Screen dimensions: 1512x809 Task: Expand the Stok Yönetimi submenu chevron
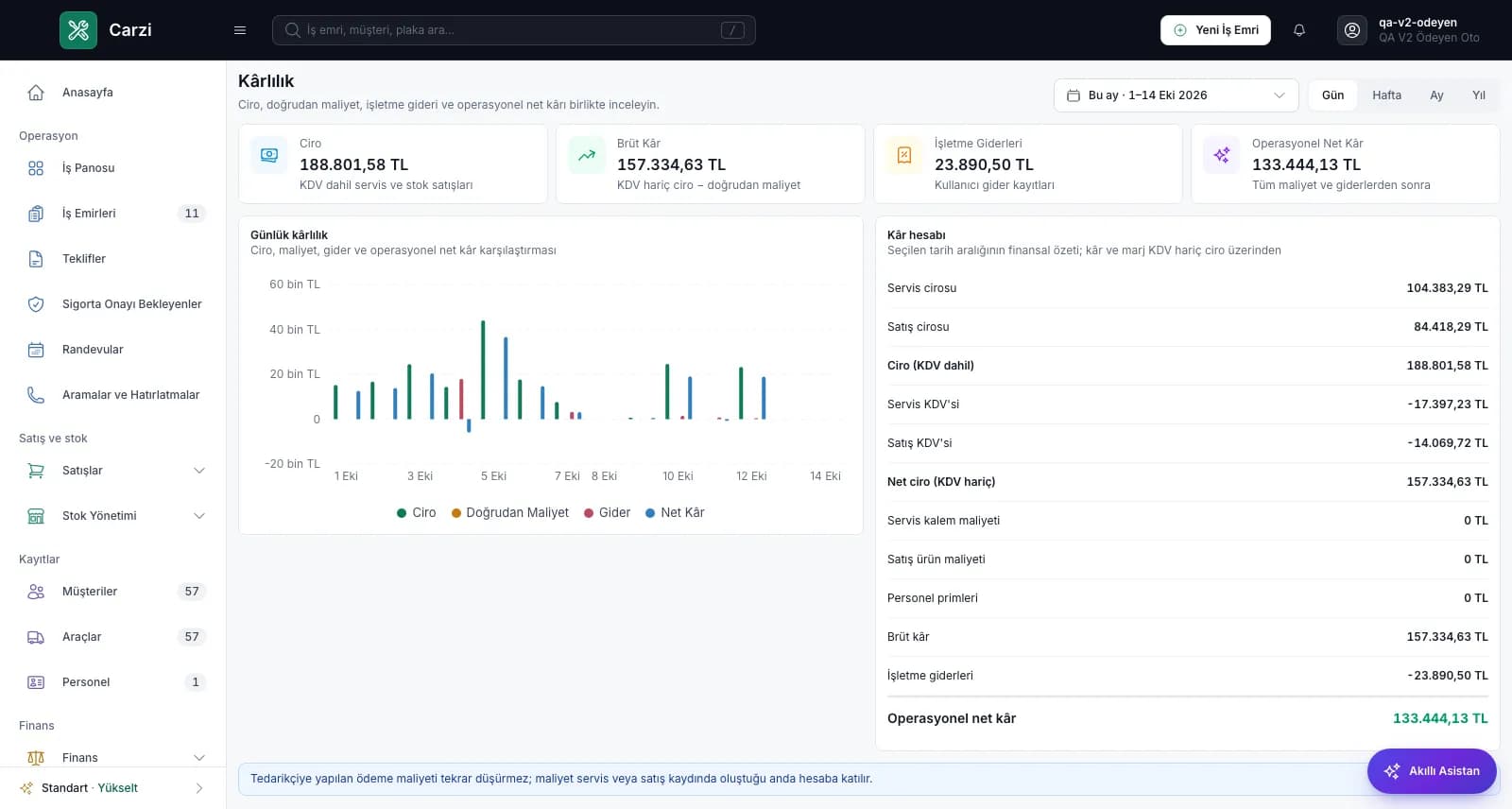coord(199,516)
